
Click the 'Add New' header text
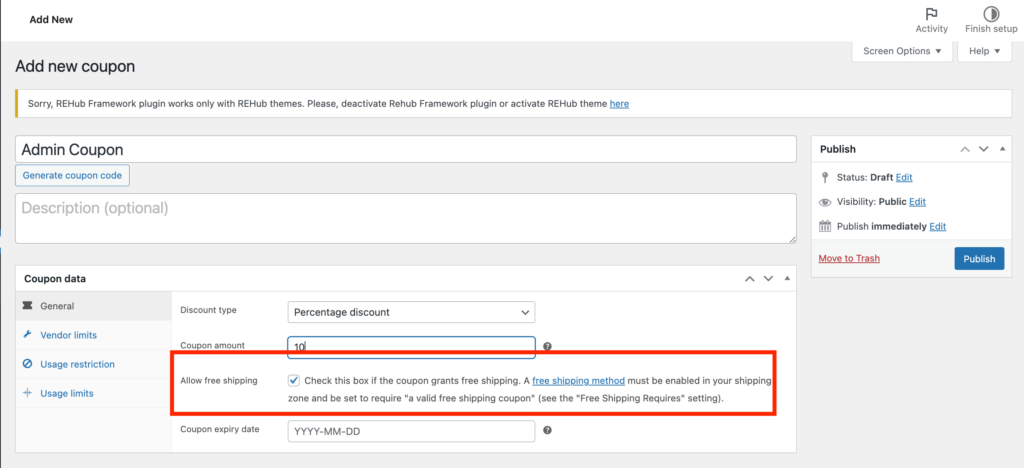point(51,20)
